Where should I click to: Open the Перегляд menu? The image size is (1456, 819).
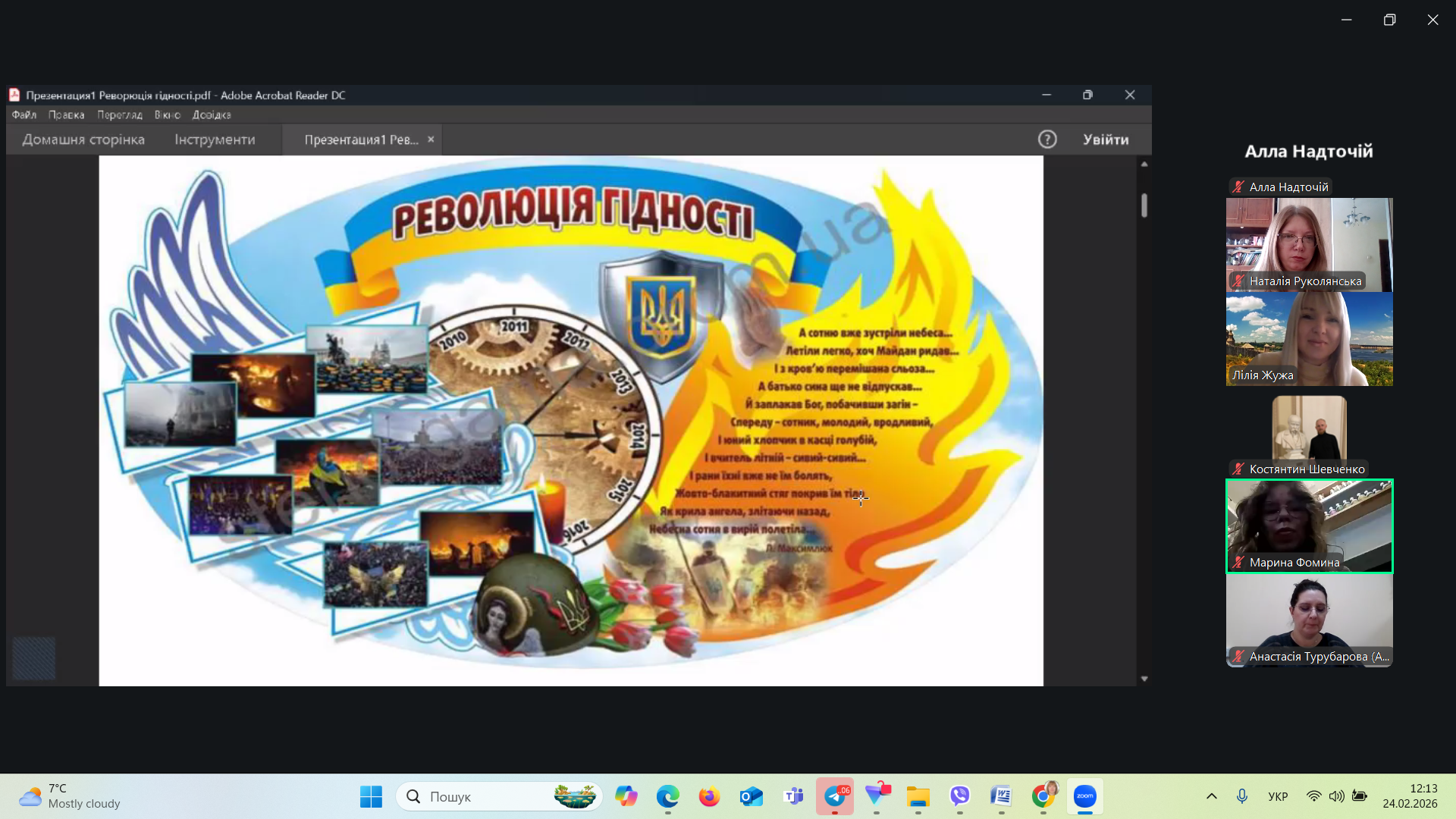[x=119, y=115]
